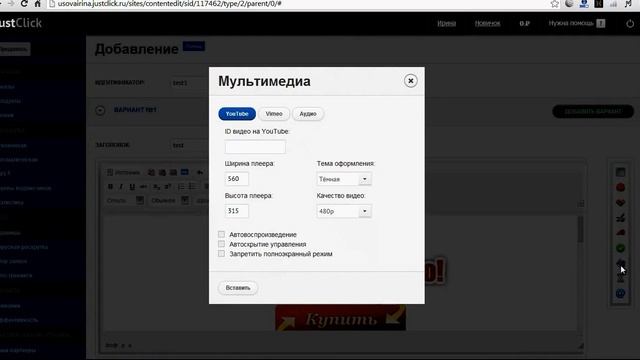Insert numbered list in the editor
This screenshot has height=360, width=640.
[181, 187]
